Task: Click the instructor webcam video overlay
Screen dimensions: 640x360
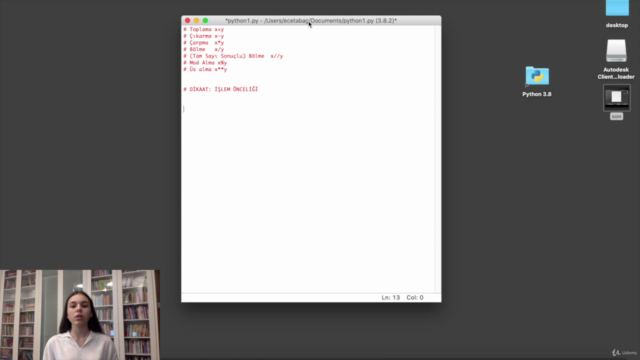Action: [80, 315]
